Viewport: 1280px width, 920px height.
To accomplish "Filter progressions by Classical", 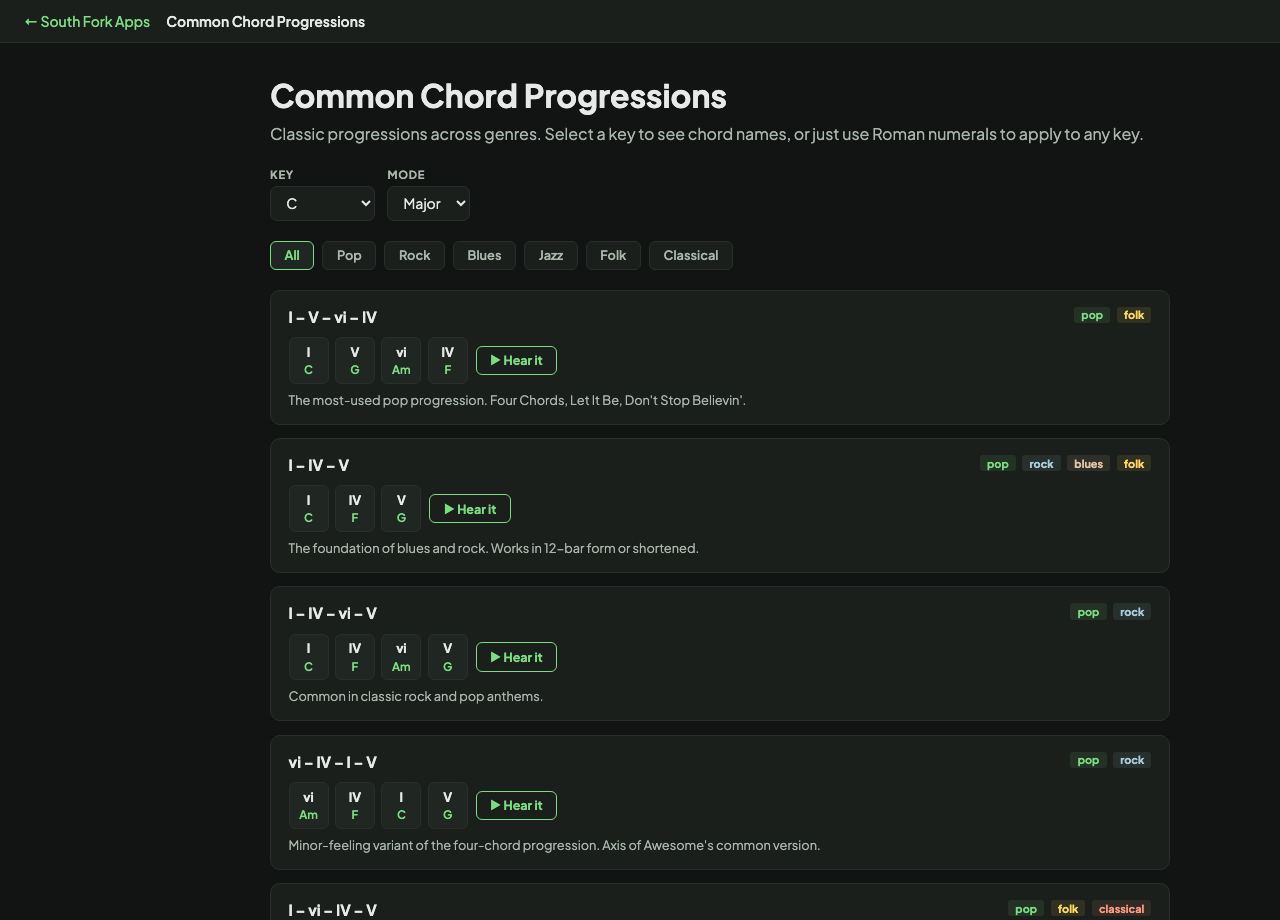I will pyautogui.click(x=691, y=255).
